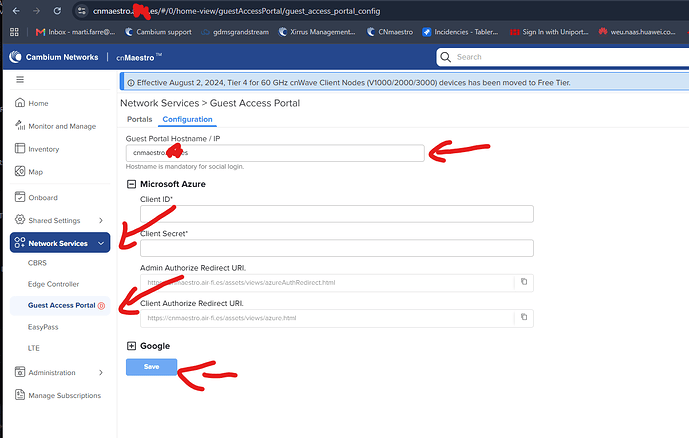The height and width of the screenshot is (438, 689).
Task: Copy the Client Authorize Redirect URI
Action: pyautogui.click(x=524, y=317)
